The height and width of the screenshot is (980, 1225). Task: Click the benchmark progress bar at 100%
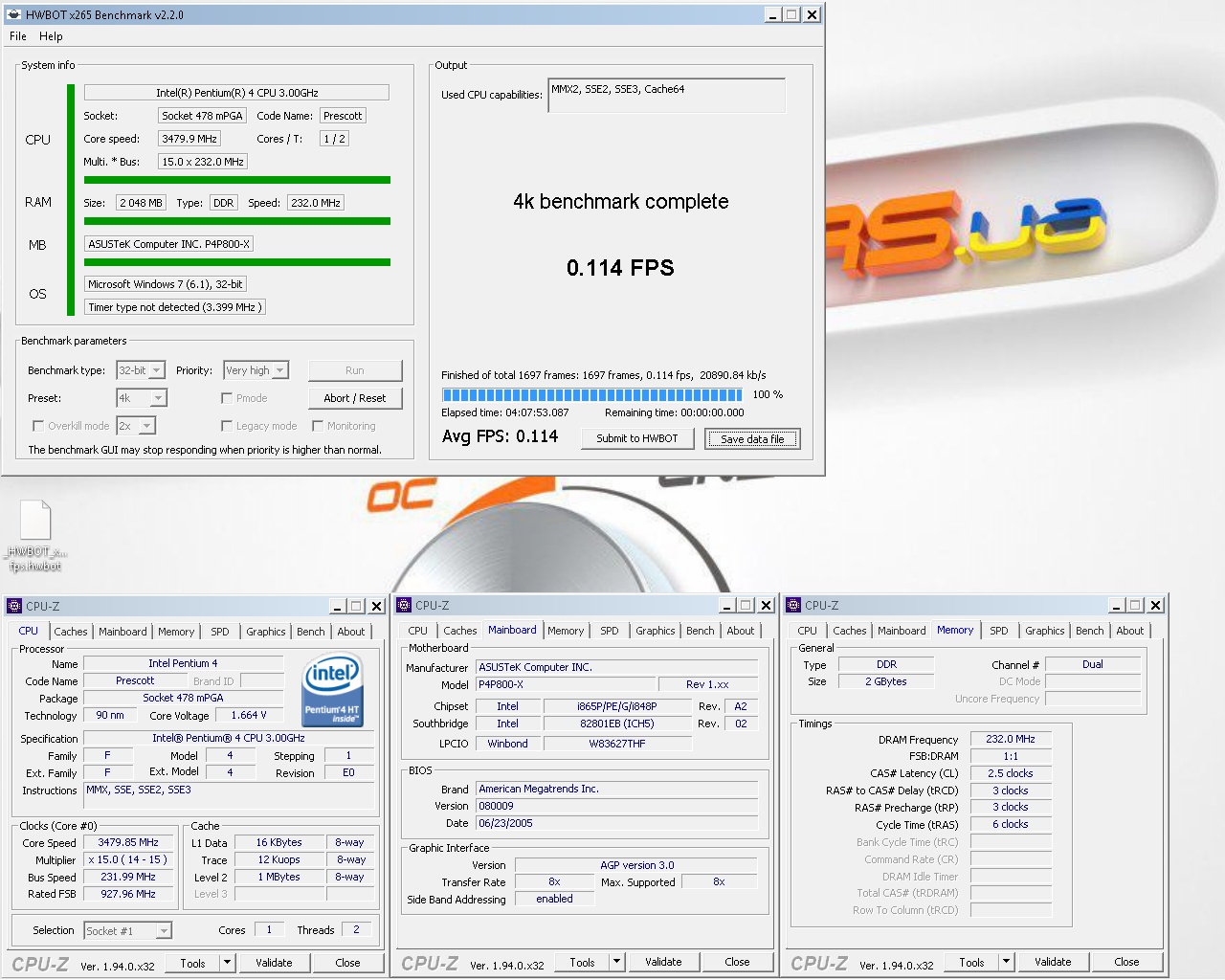[591, 394]
